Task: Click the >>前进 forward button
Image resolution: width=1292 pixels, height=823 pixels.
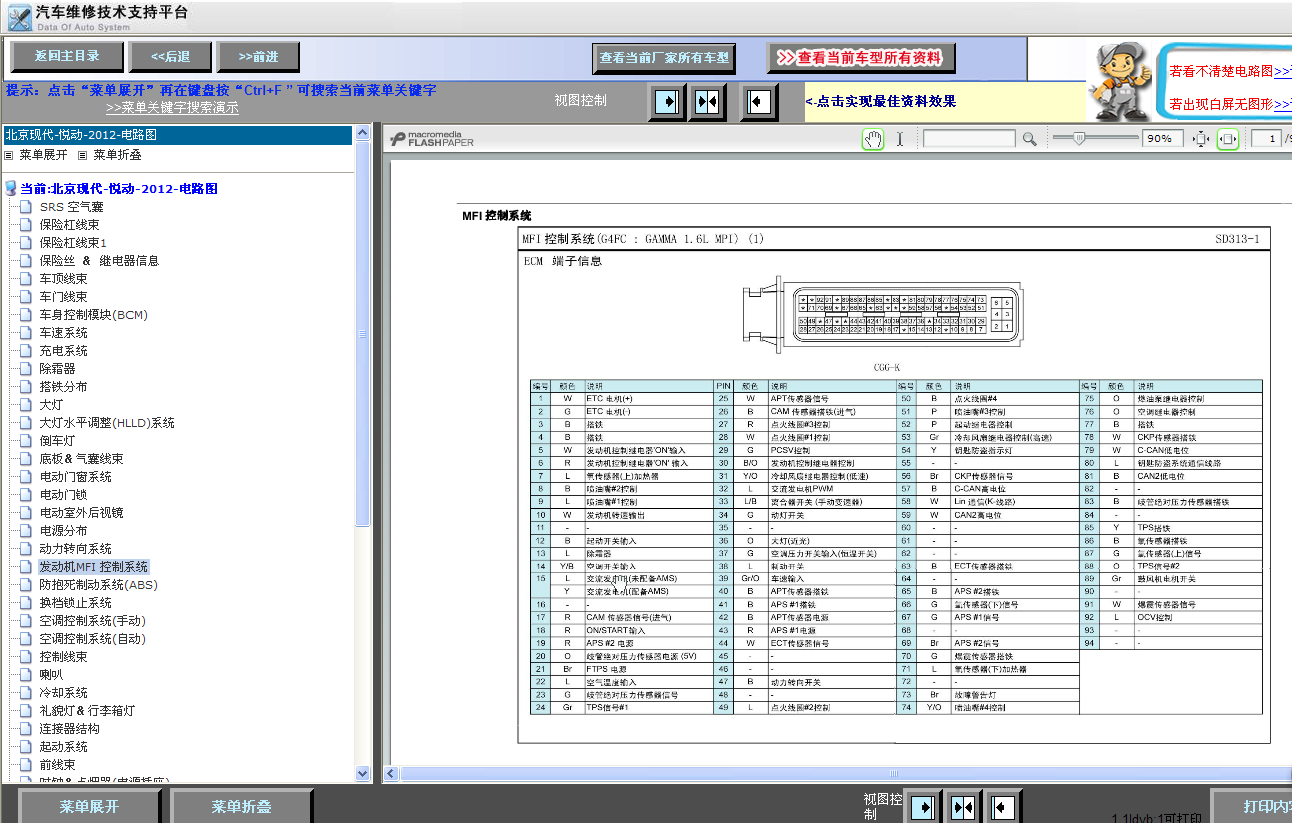Action: pos(260,56)
